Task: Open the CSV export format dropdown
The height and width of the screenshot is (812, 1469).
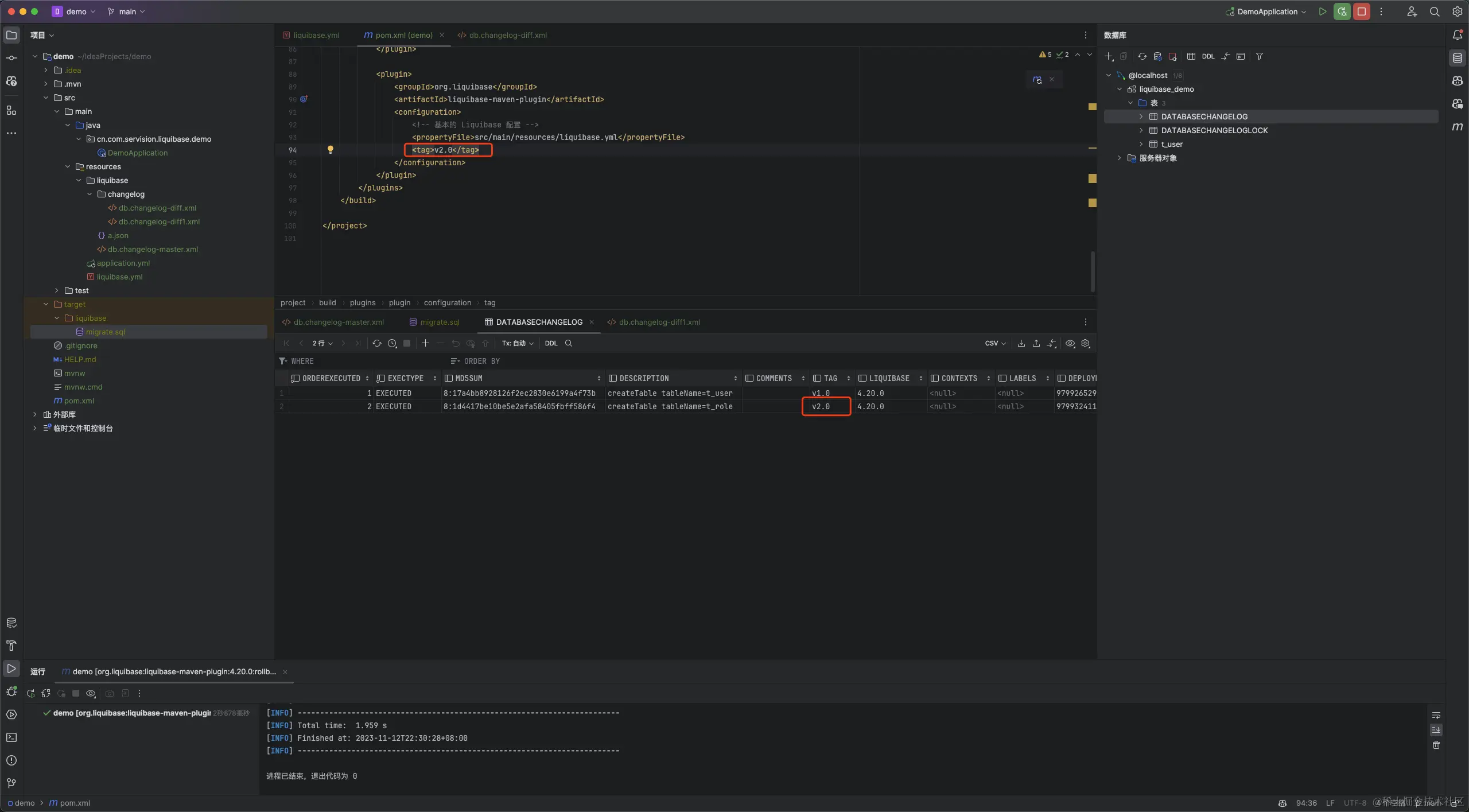Action: [995, 343]
